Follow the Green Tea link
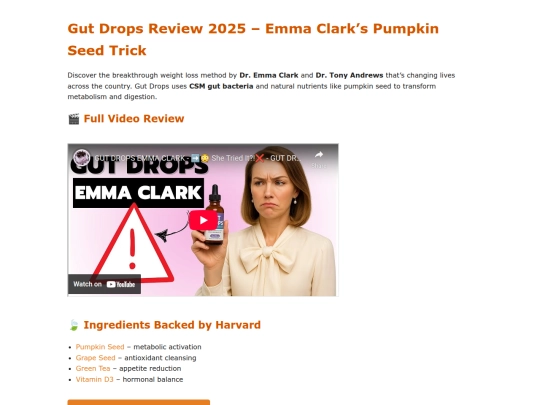The width and height of the screenshot is (540, 405). (93, 368)
